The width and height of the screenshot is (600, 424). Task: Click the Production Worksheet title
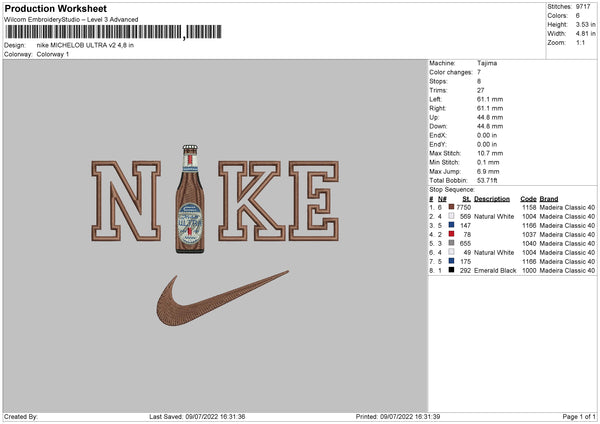click(55, 8)
